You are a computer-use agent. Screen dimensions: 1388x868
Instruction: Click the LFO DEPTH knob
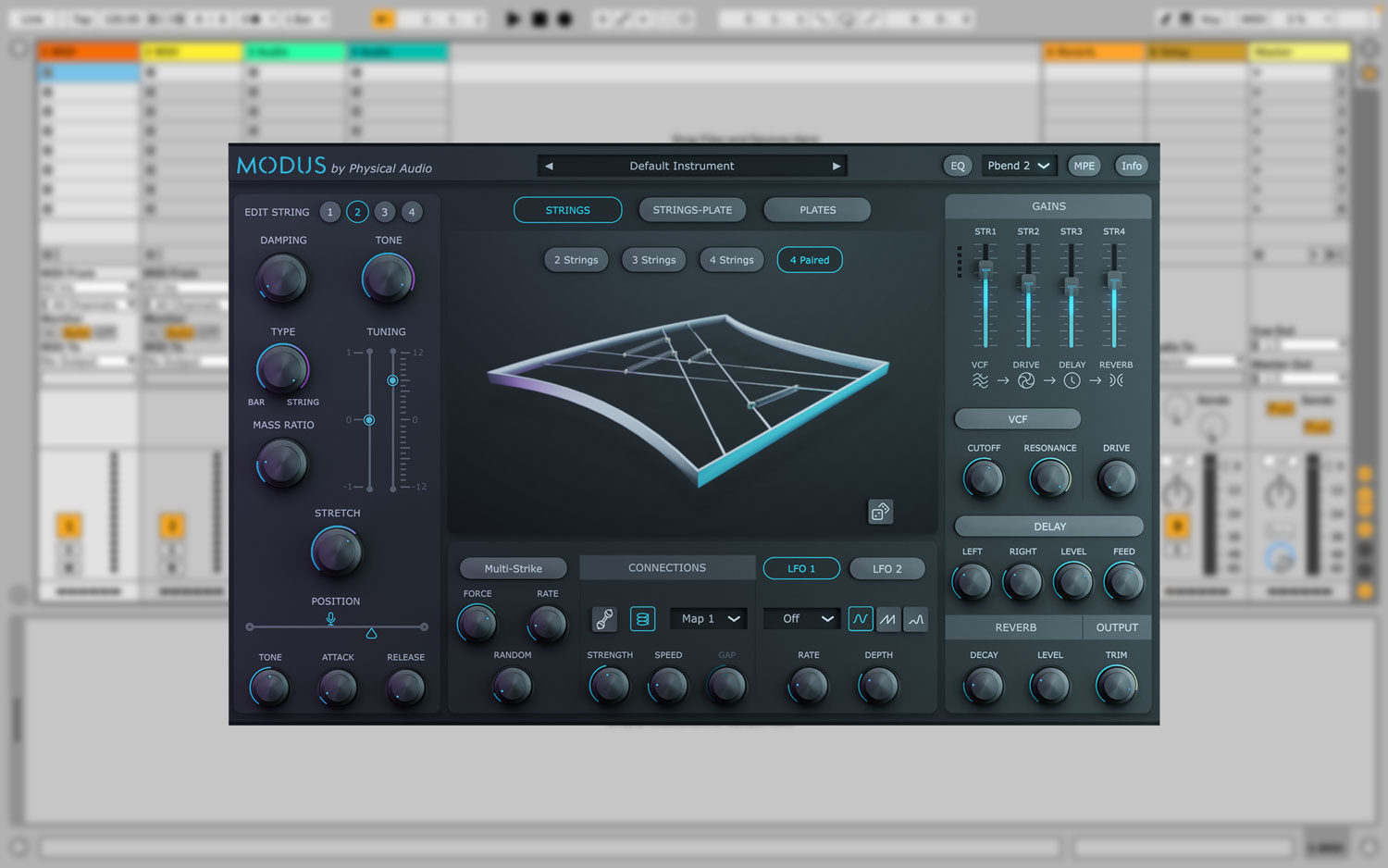point(878,686)
